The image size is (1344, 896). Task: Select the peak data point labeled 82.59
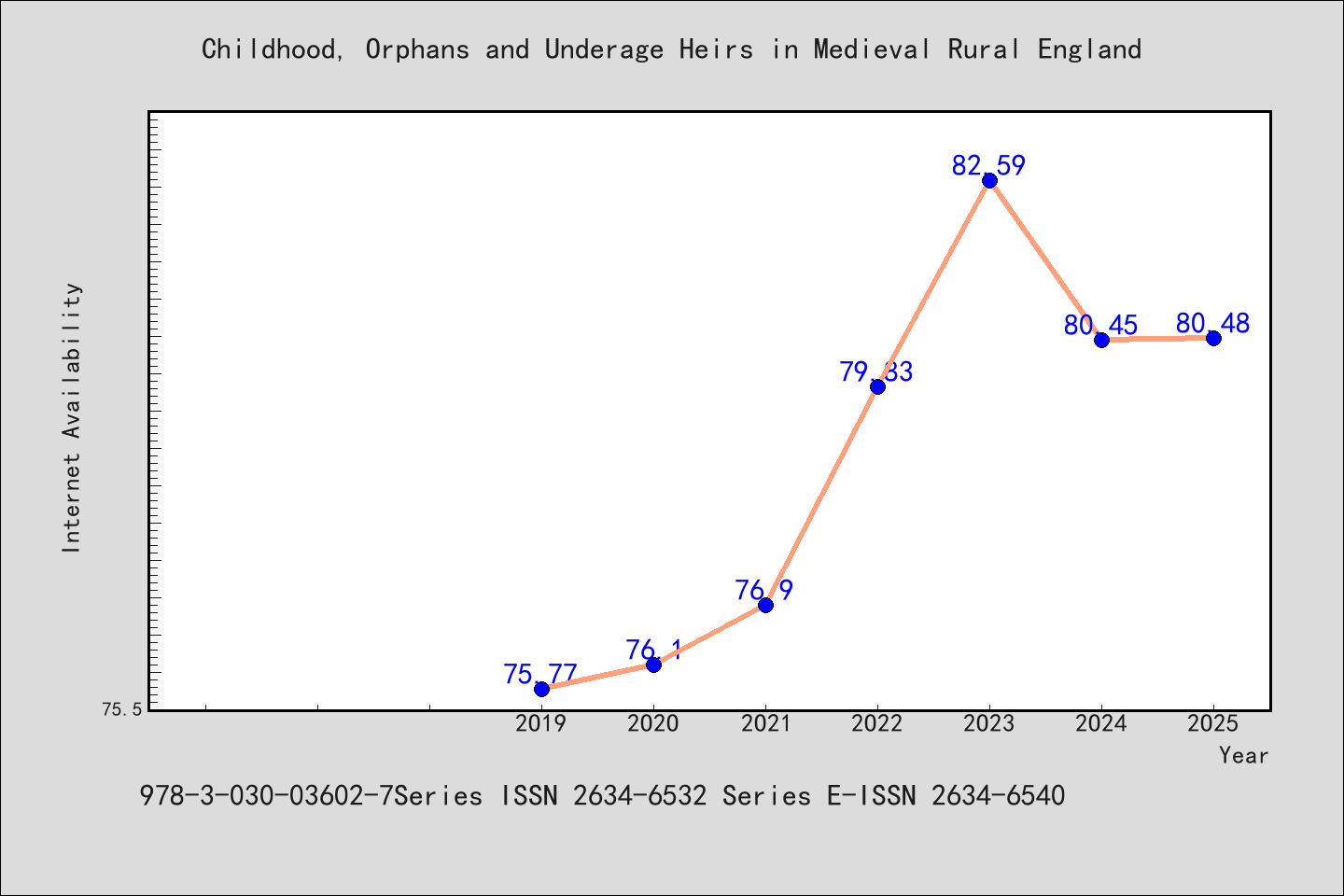click(x=989, y=180)
